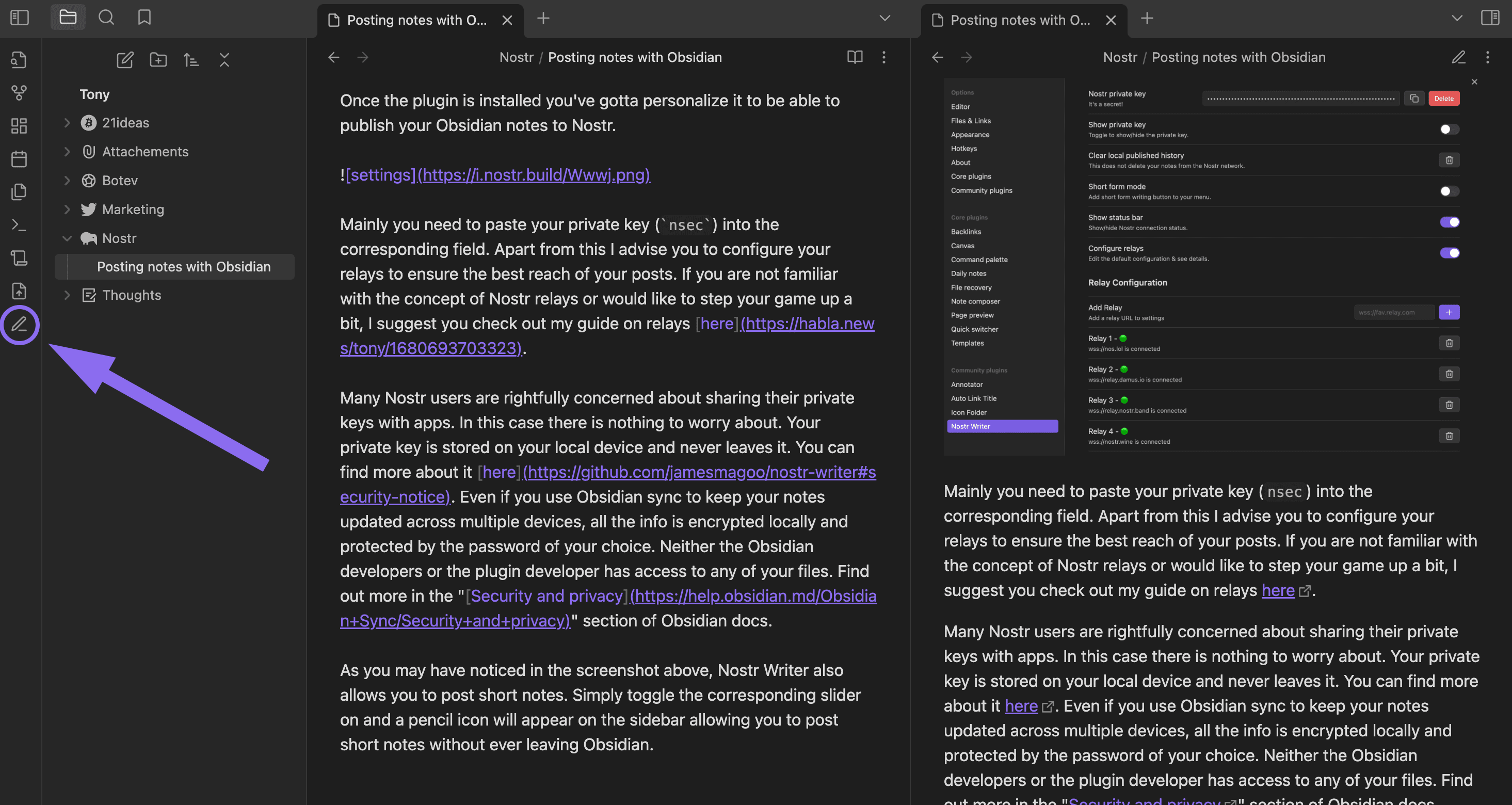
Task: Open the search magnifier in sidebar header
Action: tap(106, 18)
